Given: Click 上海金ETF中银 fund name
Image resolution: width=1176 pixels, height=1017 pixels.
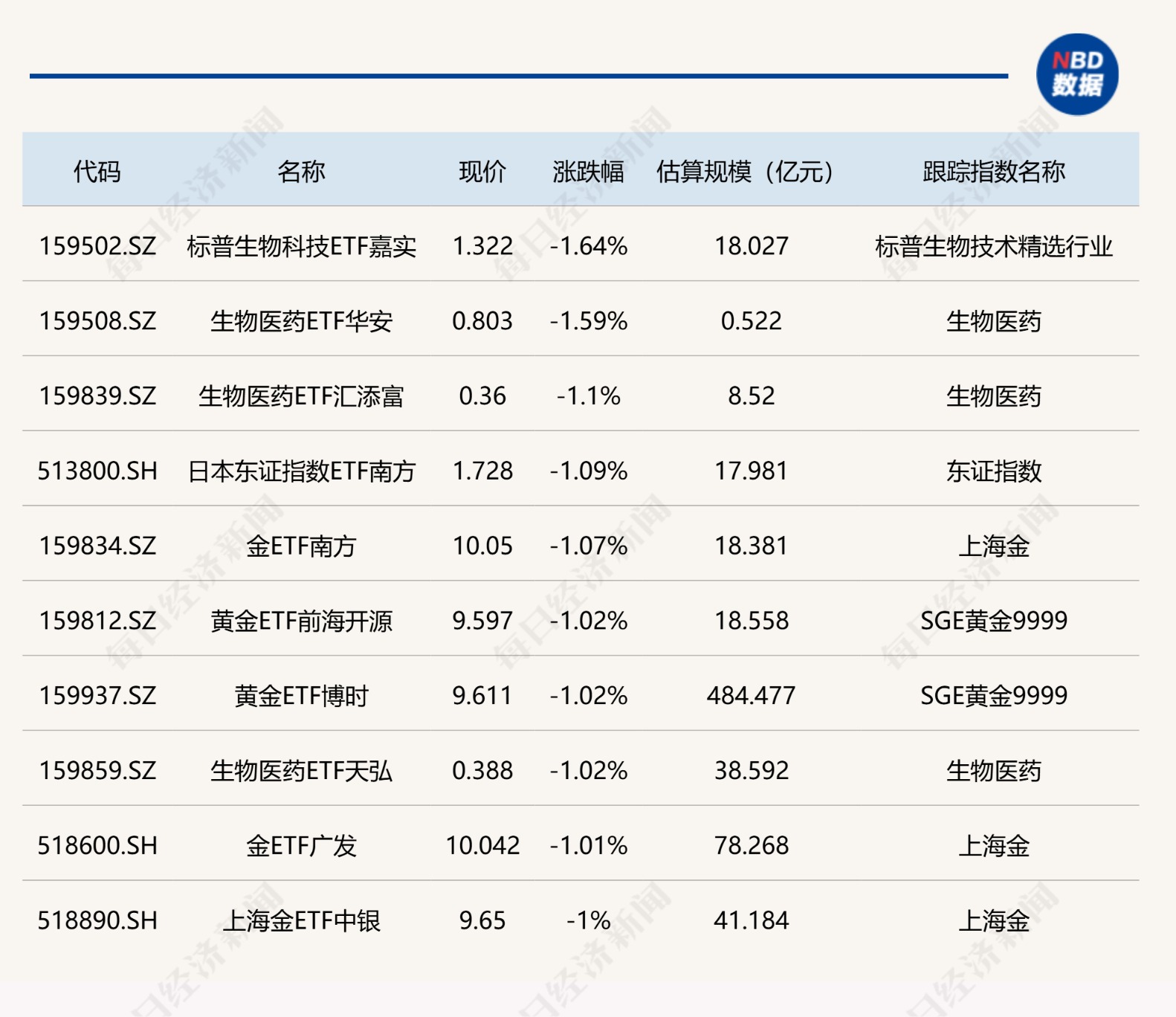Looking at the screenshot, I should click(301, 921).
